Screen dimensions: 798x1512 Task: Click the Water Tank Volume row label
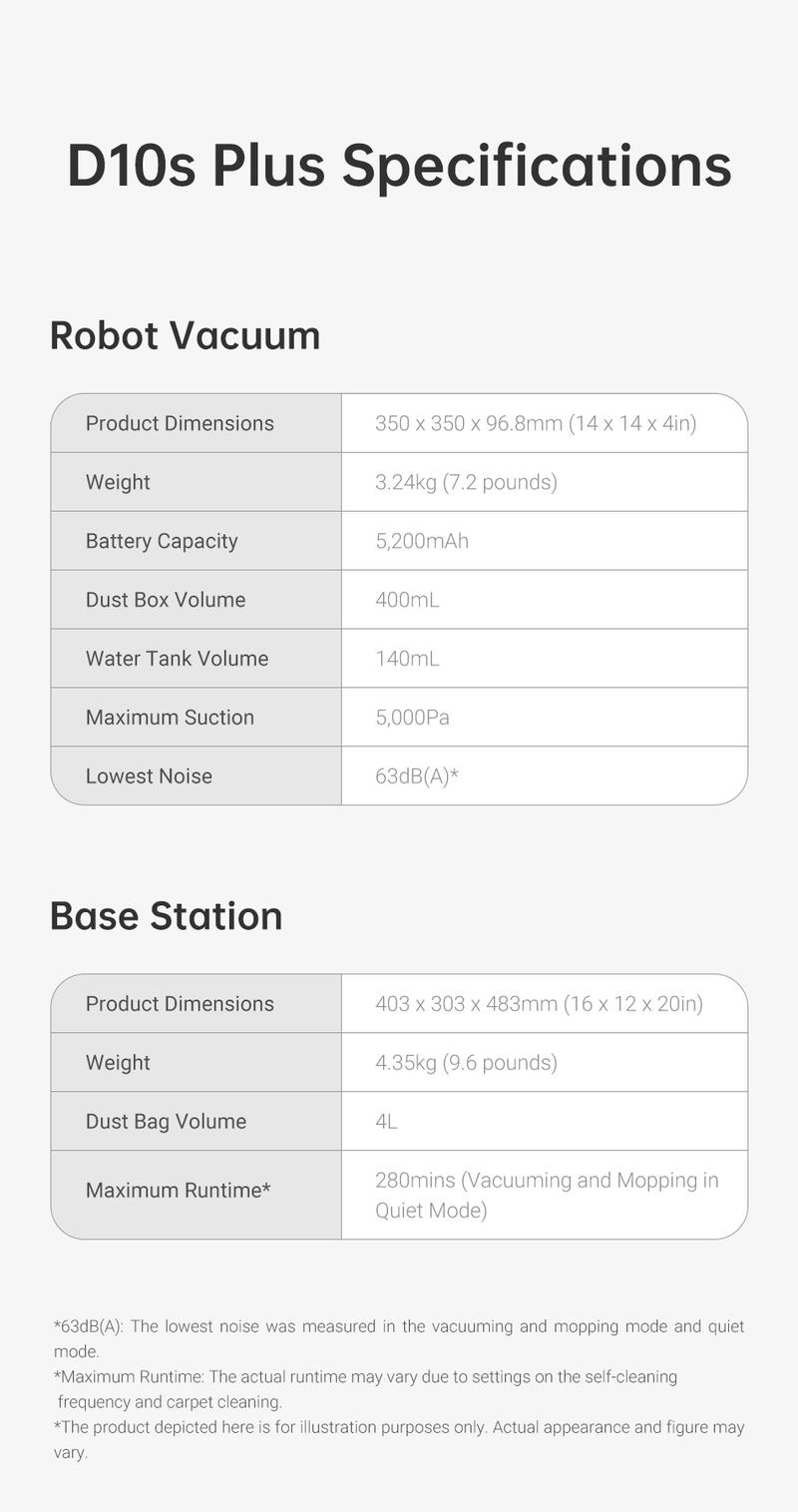point(177,659)
